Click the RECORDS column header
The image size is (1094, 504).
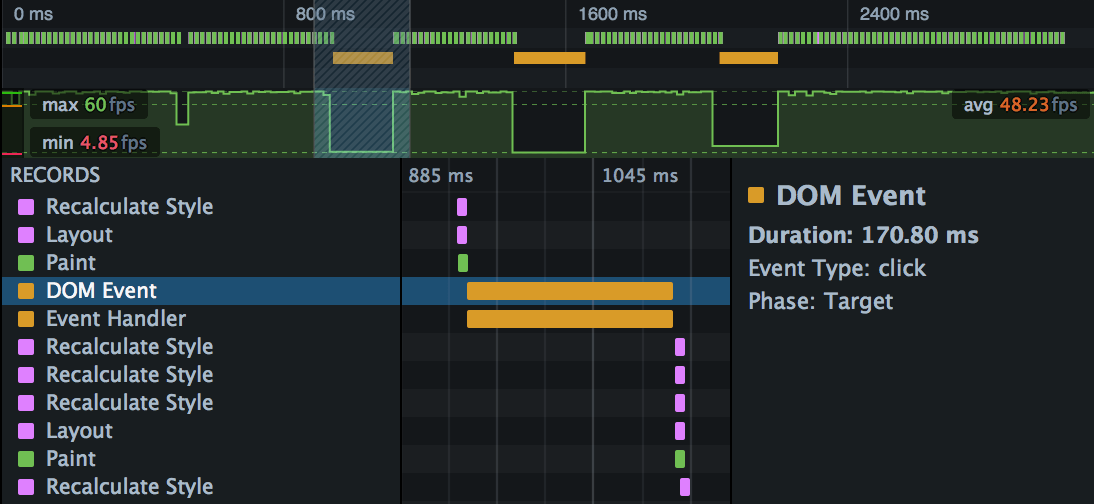(x=55, y=176)
